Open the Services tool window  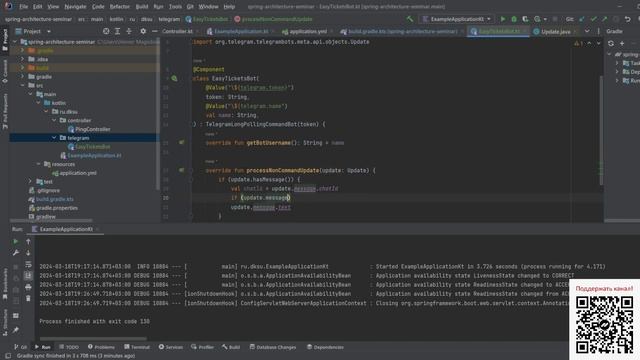point(171,347)
